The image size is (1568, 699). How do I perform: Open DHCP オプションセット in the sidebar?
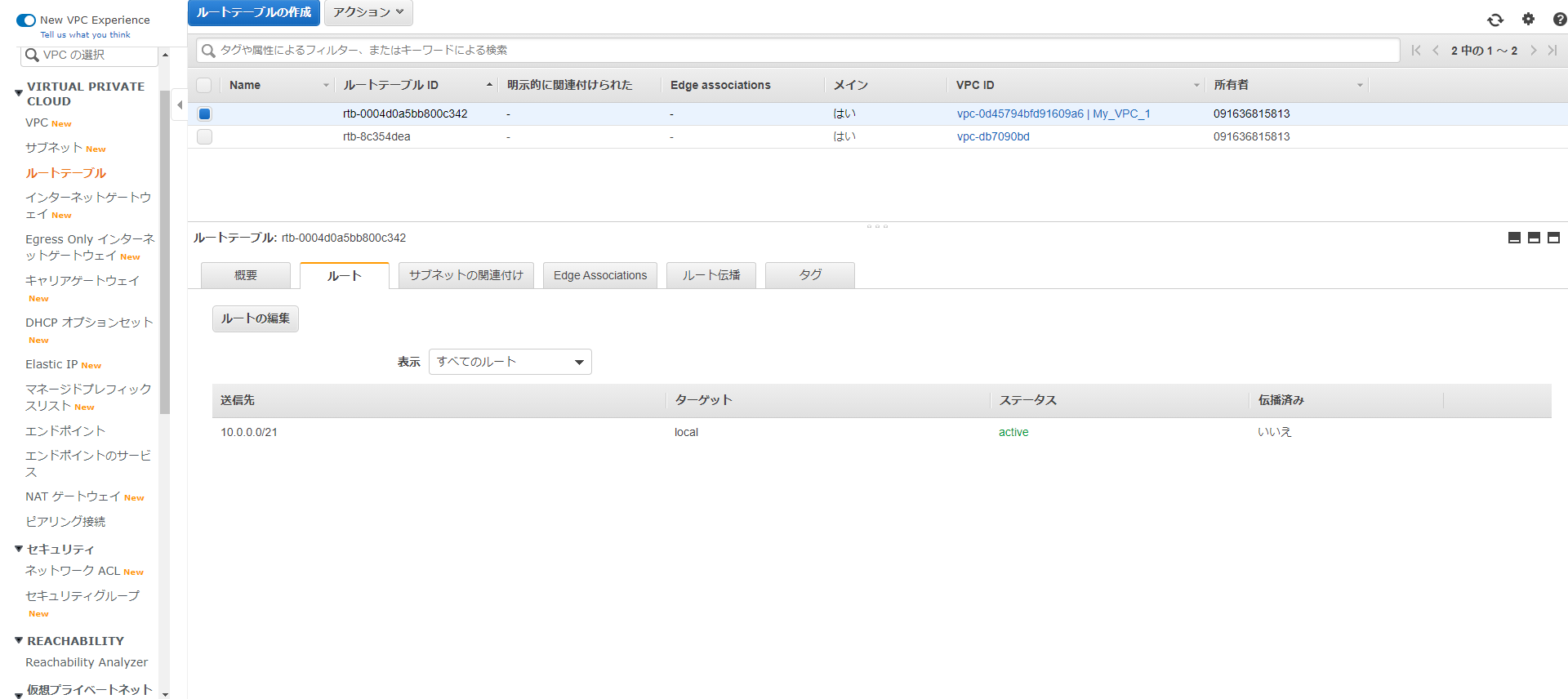[x=89, y=322]
